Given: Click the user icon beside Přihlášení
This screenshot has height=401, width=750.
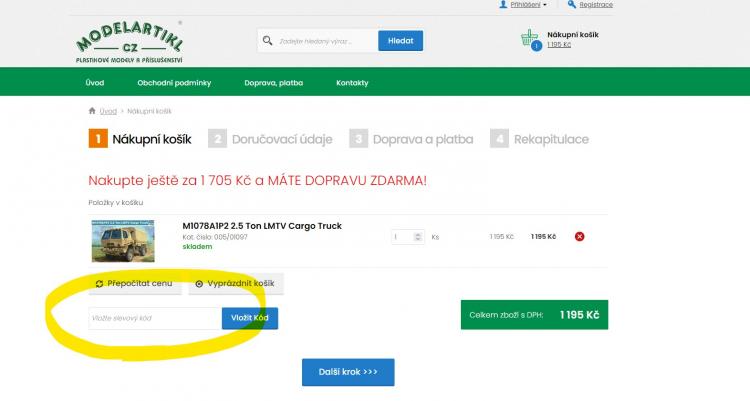Looking at the screenshot, I should point(503,4).
